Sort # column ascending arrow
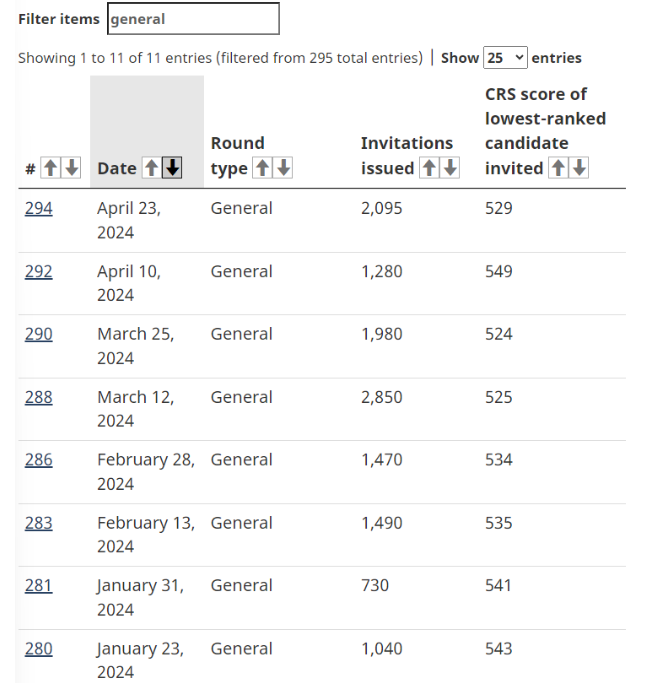This screenshot has width=657, height=685. click(50, 169)
